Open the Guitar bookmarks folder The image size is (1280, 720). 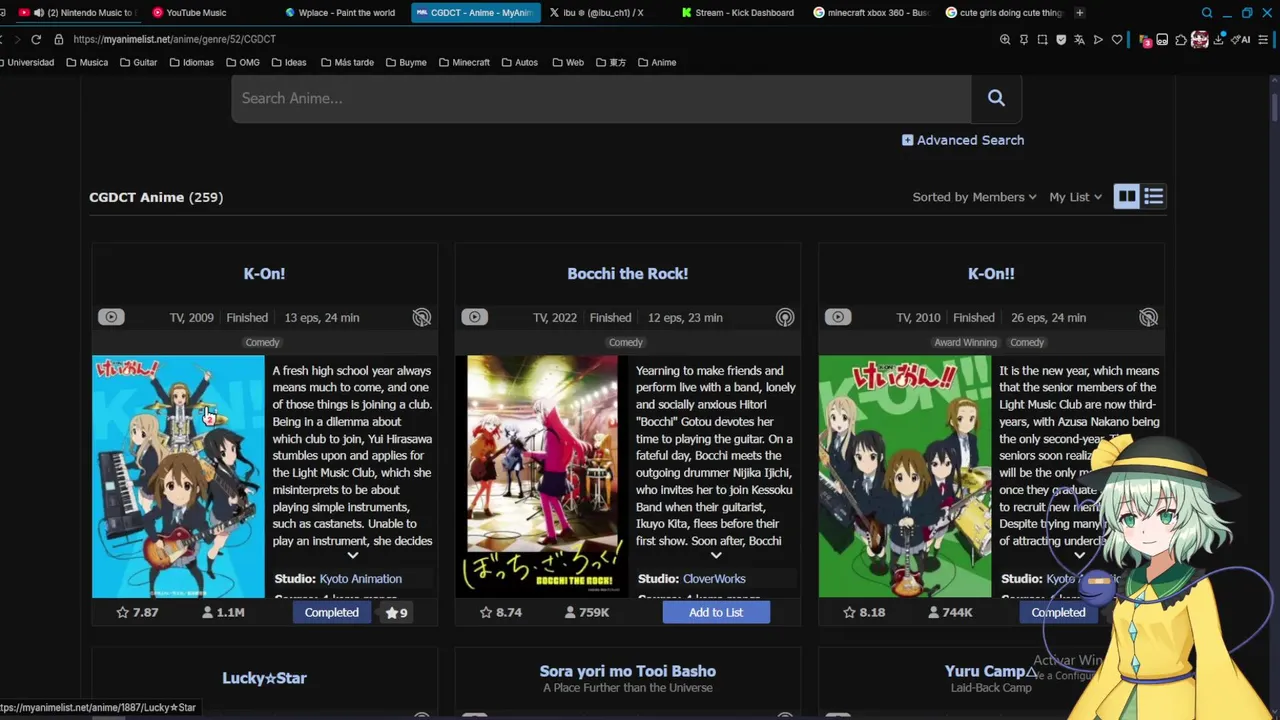pos(138,62)
